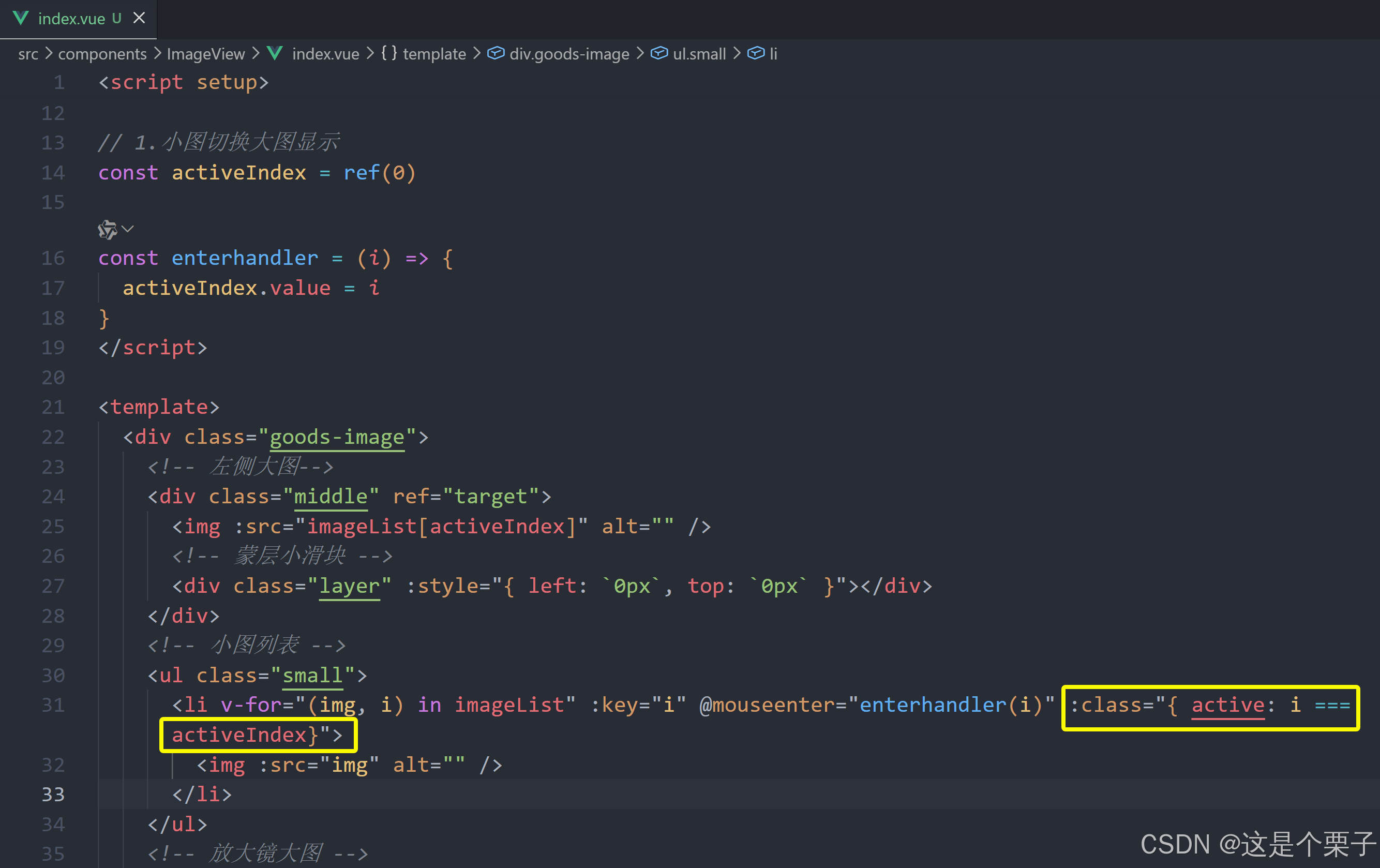Click the Vue logo icon on the tab

click(21, 18)
